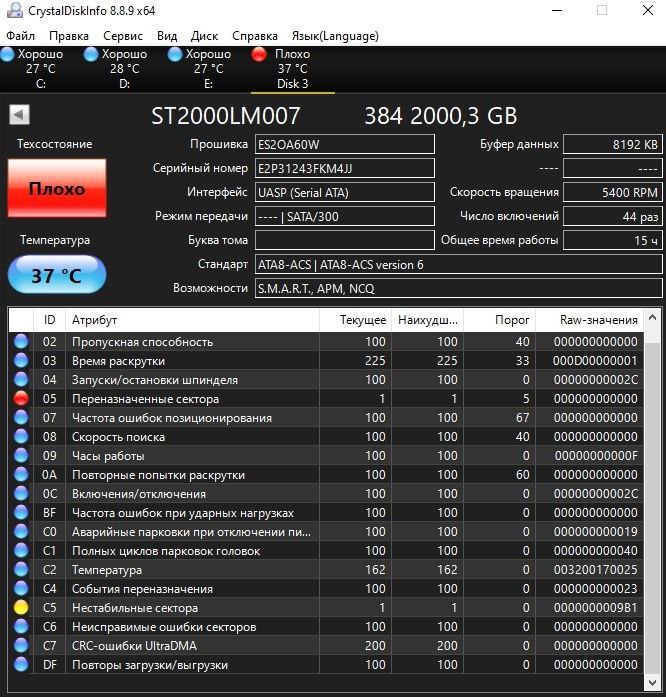The width and height of the screenshot is (666, 697).
Task: Open the Язык(Language) menu
Action: click(x=335, y=36)
